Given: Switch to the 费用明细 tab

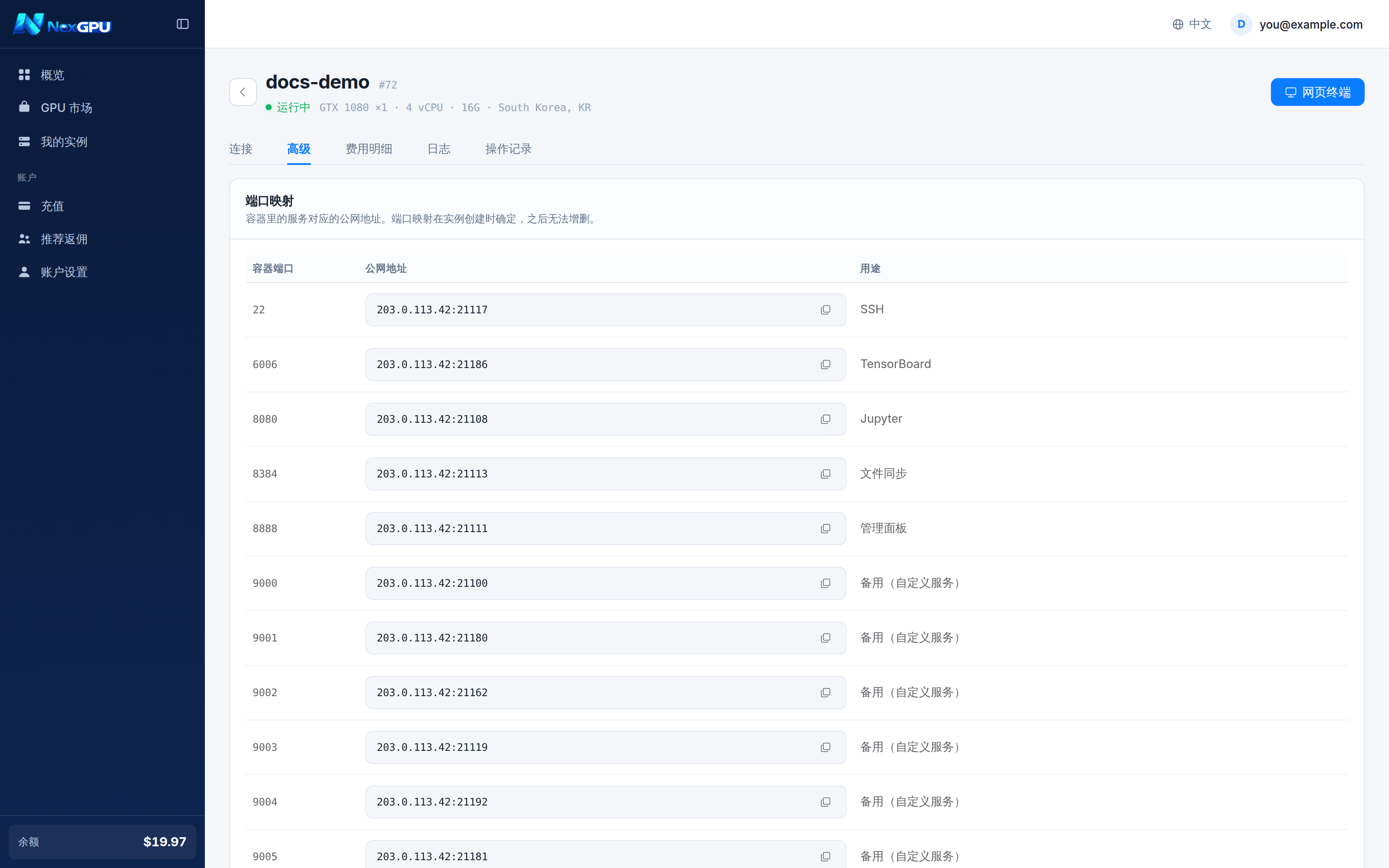Looking at the screenshot, I should (x=369, y=149).
